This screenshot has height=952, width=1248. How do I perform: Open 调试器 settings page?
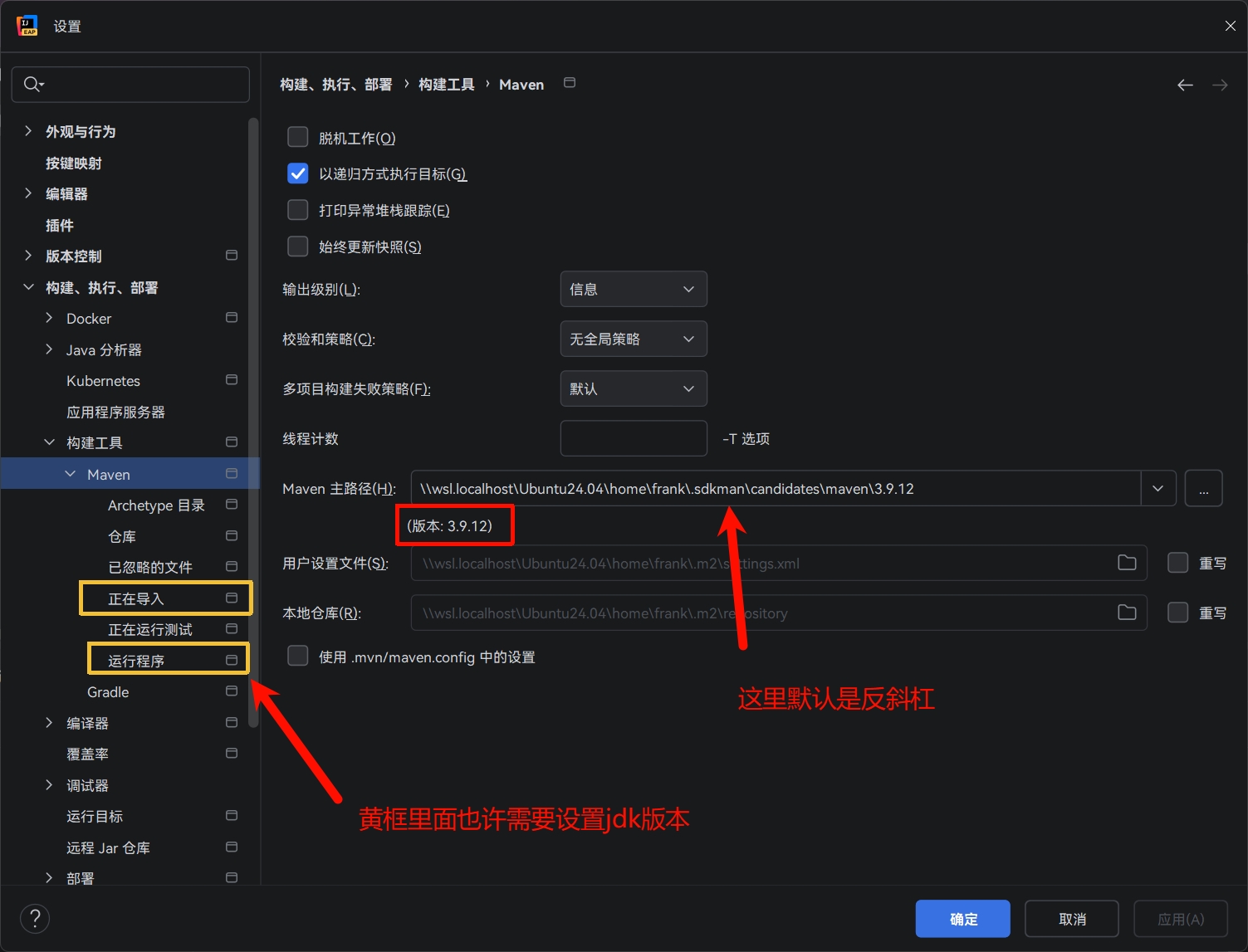(87, 786)
